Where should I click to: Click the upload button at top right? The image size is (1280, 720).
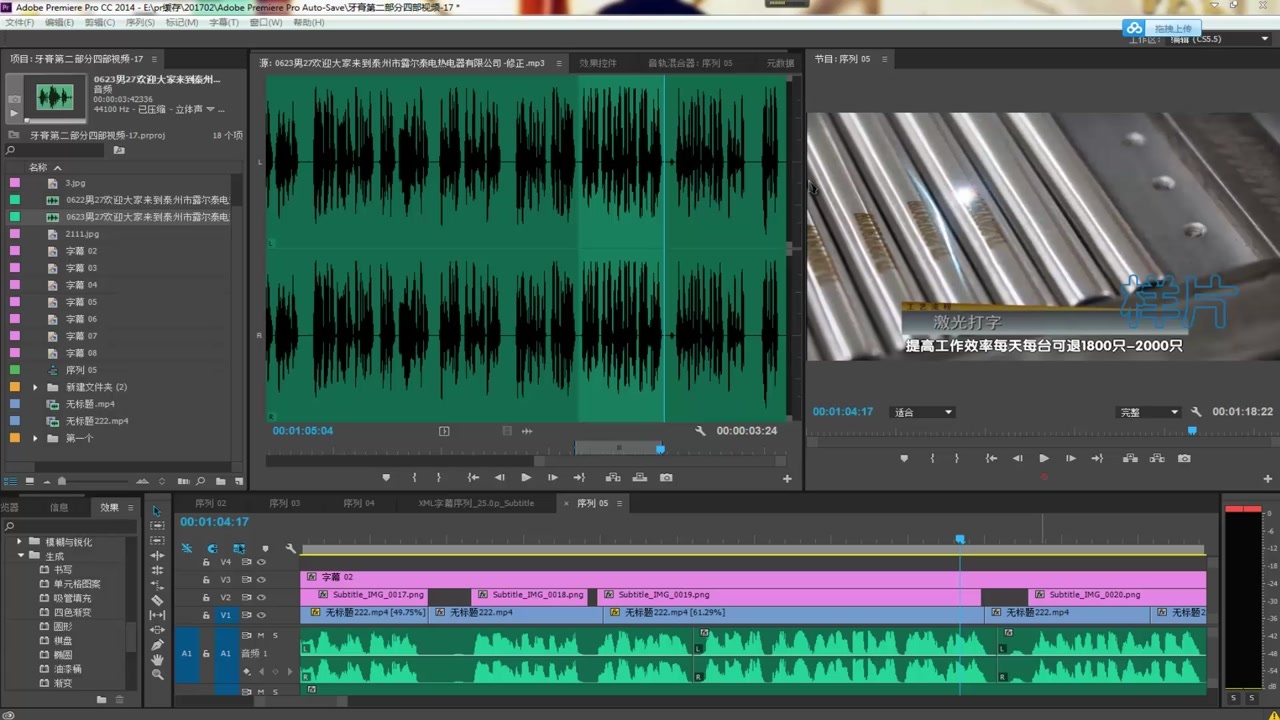1163,28
